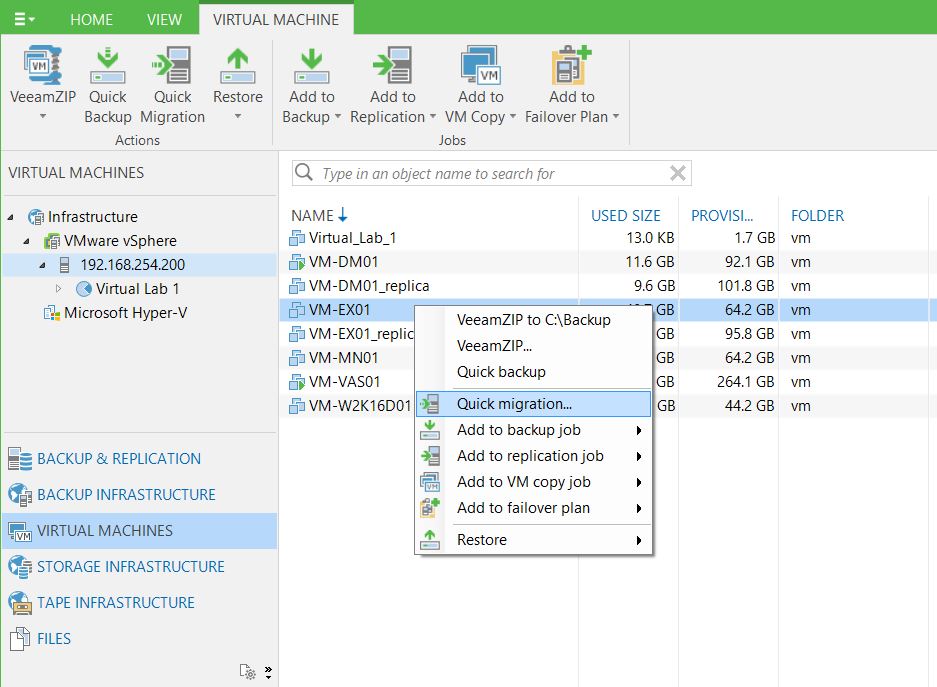937x687 pixels.
Task: Select Quick Backup in the Actions toolbar
Action: point(107,70)
